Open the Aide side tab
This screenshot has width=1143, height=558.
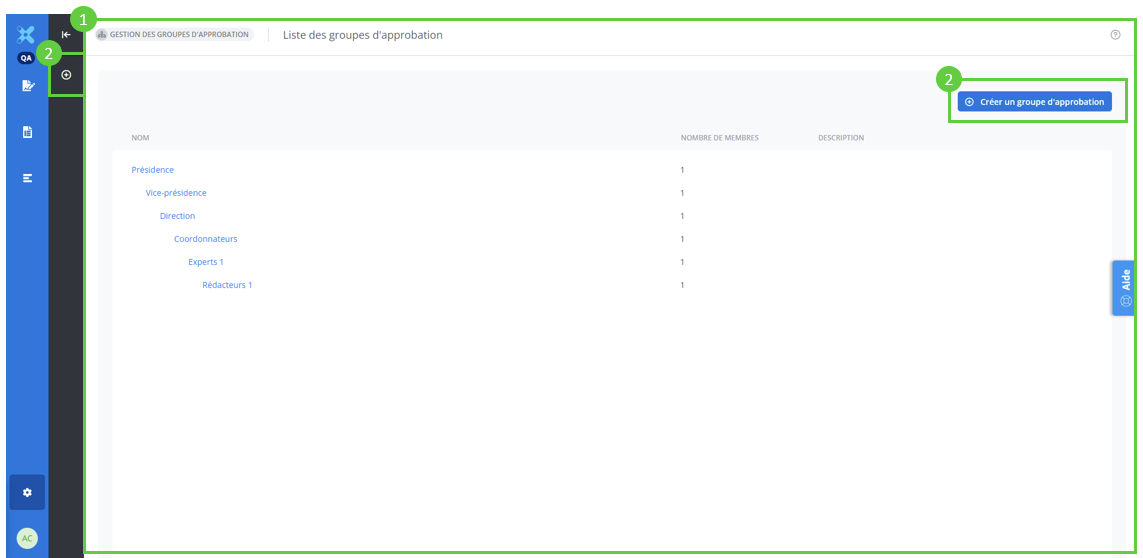1125,288
